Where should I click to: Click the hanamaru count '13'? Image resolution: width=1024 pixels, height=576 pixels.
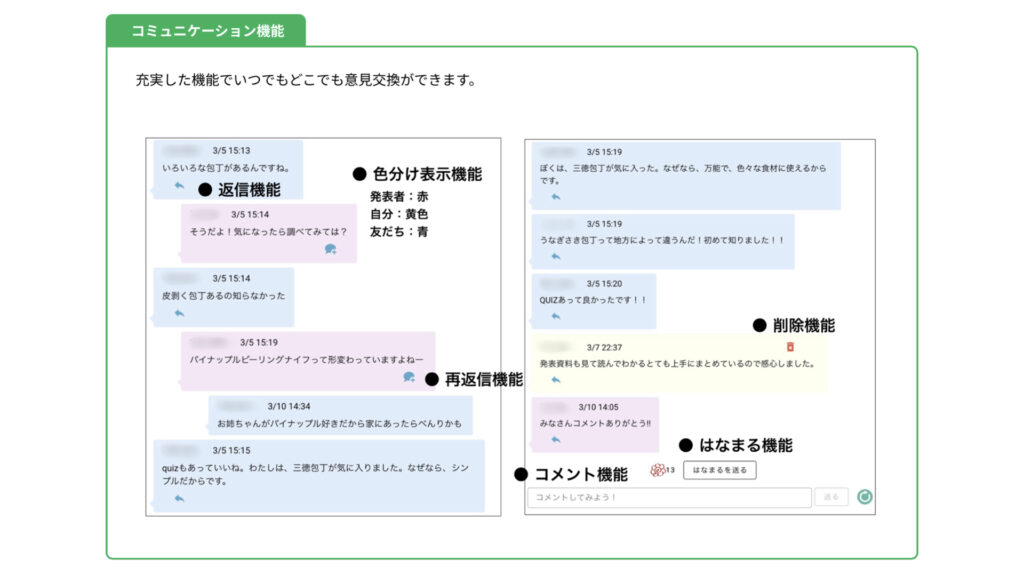[x=670, y=470]
